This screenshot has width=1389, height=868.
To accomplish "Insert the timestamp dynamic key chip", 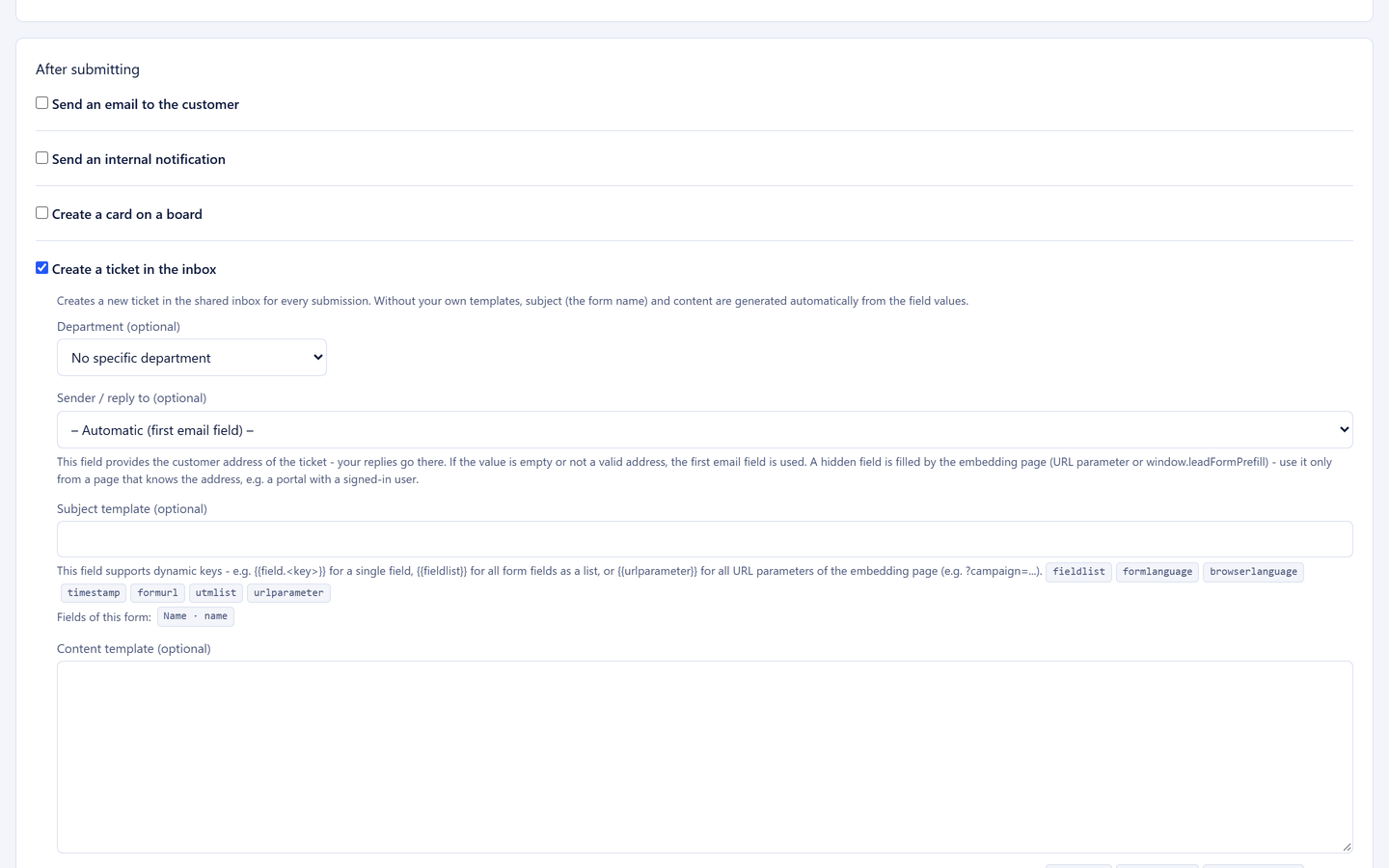I will pyautogui.click(x=94, y=593).
